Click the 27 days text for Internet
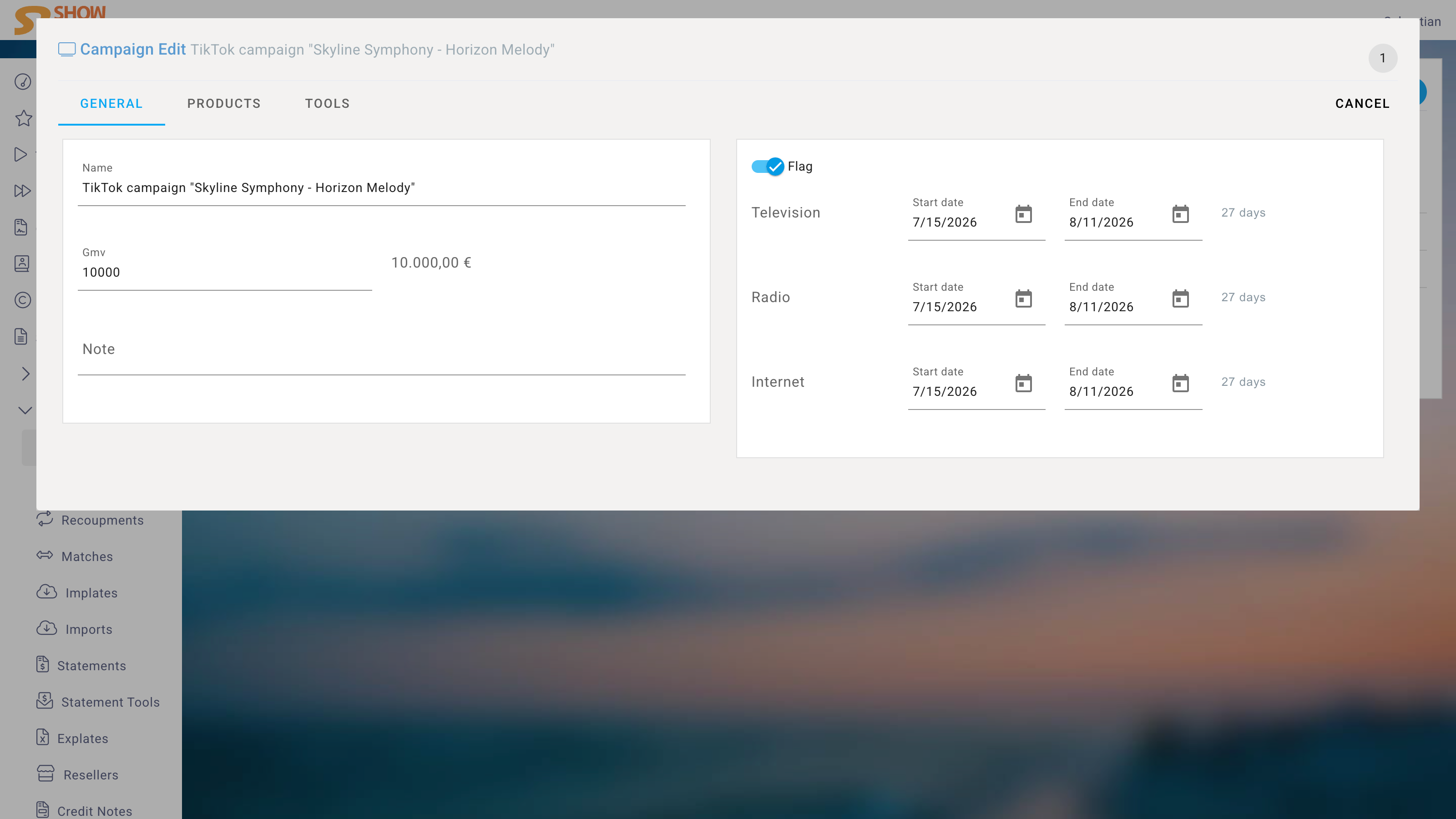 1243,383
